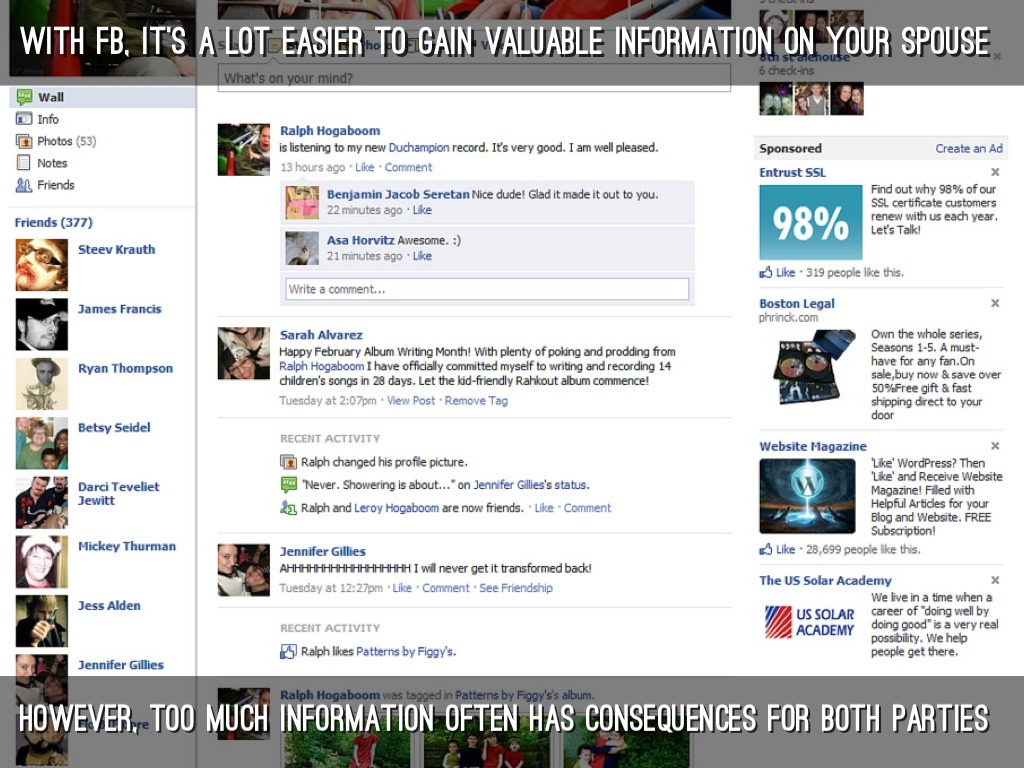Open the Info section in sidebar
1024x768 pixels.
click(48, 119)
